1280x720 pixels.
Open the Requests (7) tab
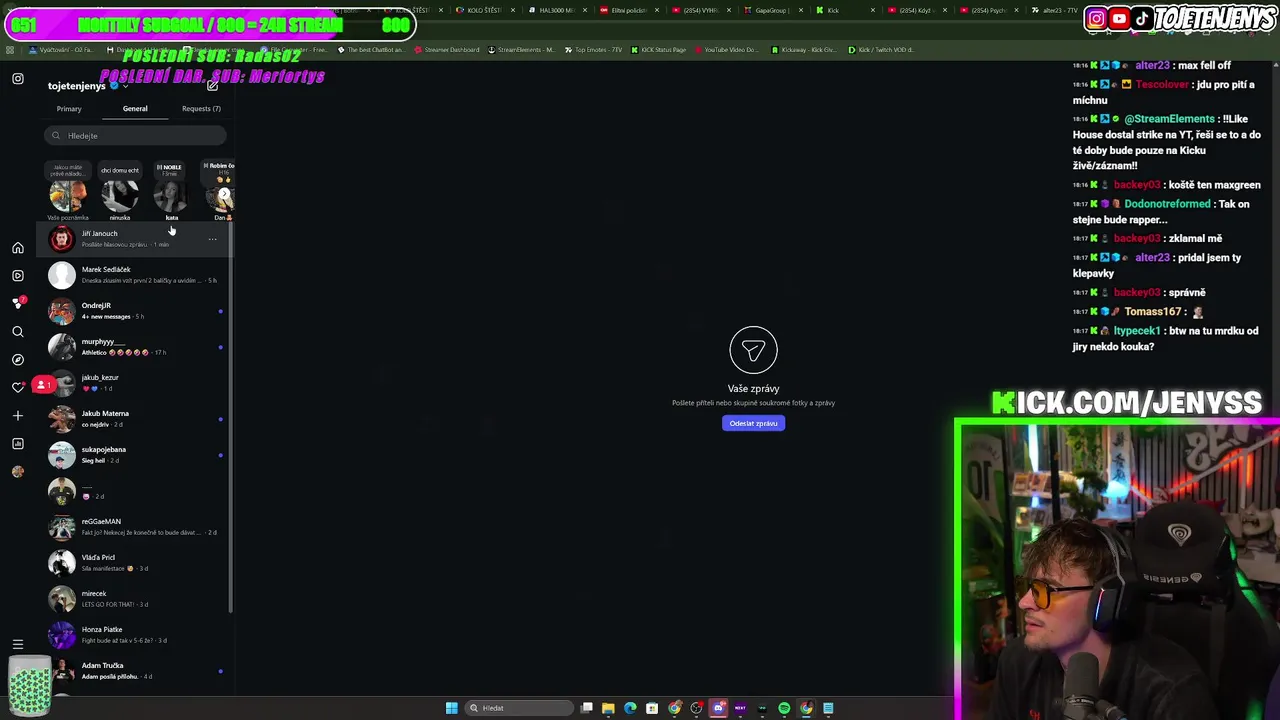tap(201, 108)
